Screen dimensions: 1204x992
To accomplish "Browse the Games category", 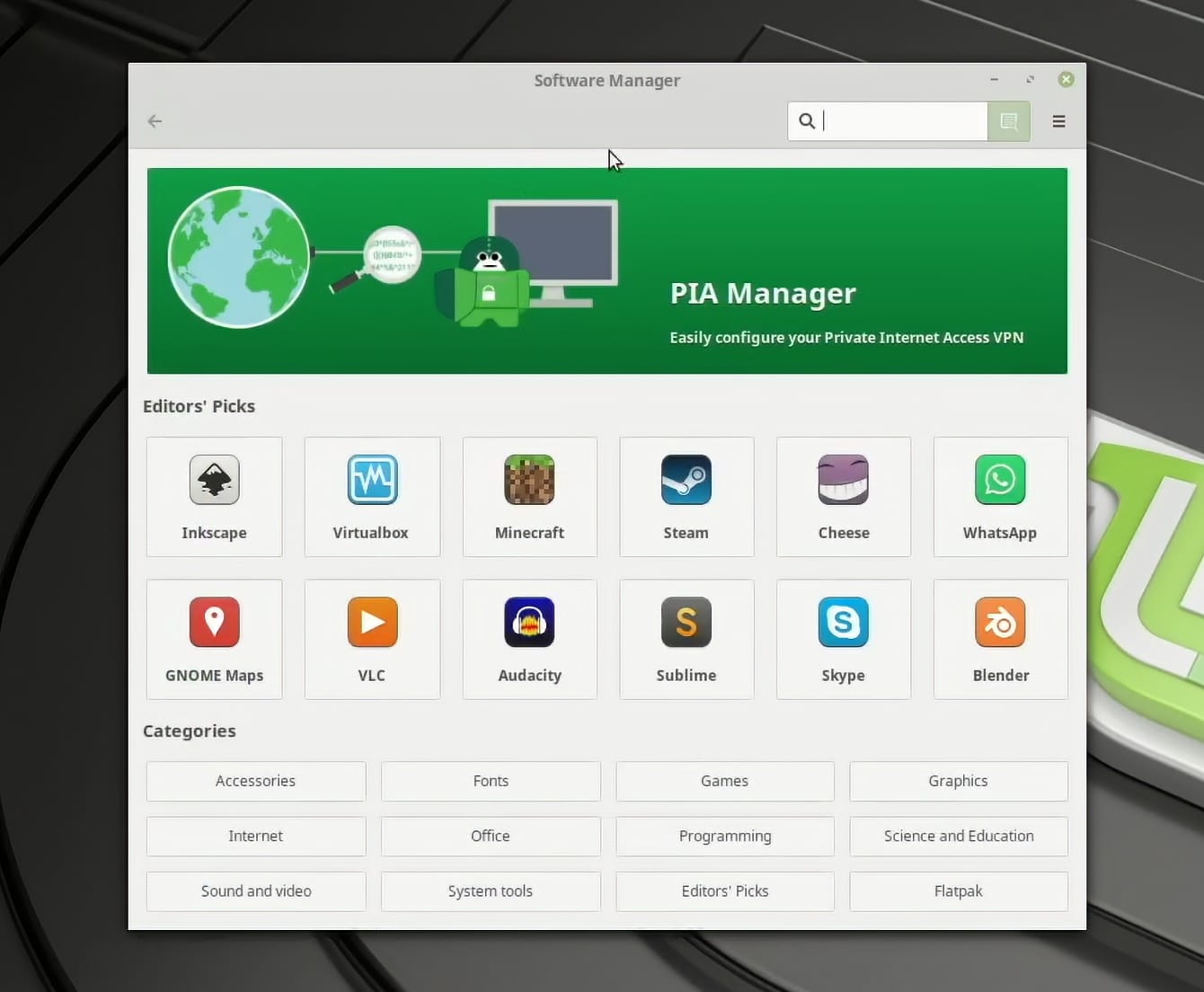I will [724, 781].
